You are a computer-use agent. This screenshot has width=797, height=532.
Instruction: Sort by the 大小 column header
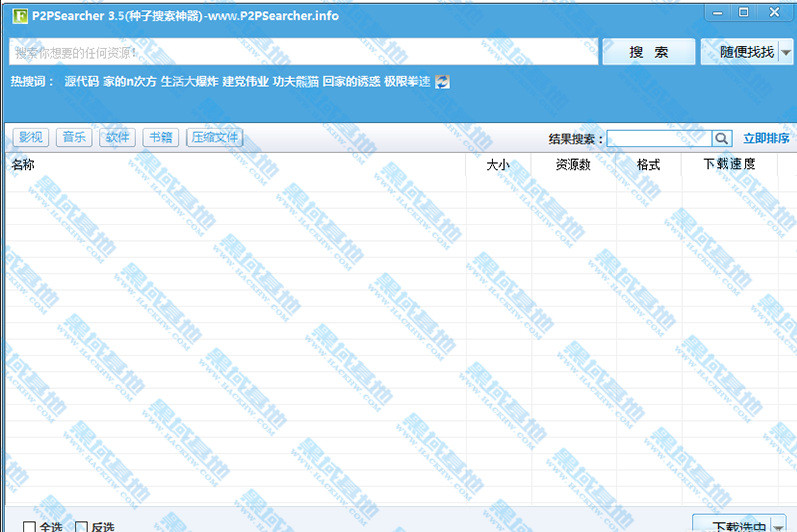tap(498, 164)
